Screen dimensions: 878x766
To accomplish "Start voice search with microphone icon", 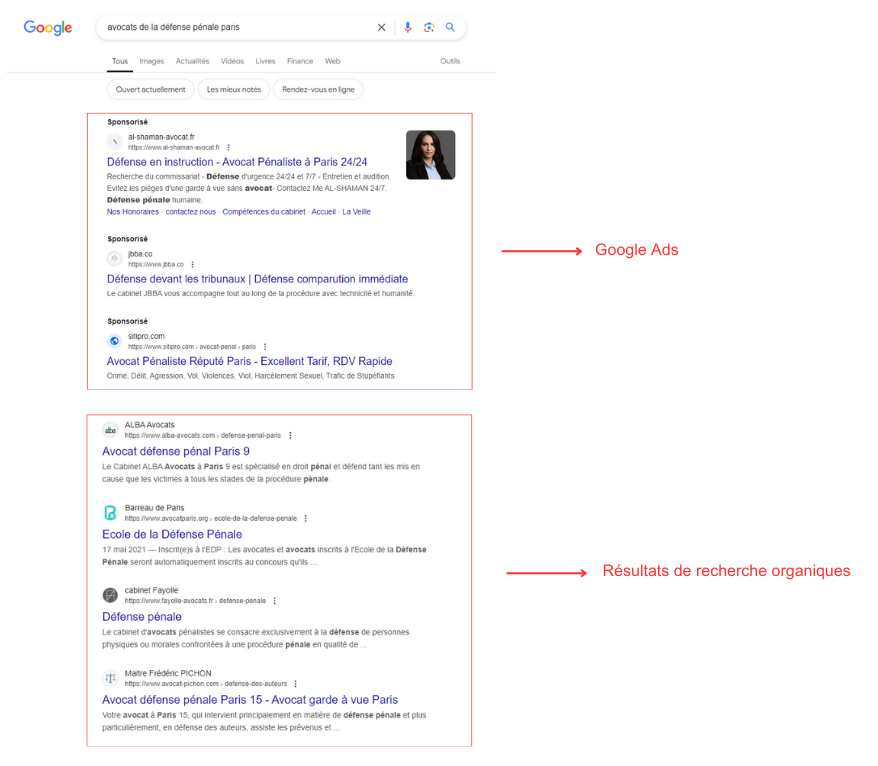I will [x=408, y=27].
